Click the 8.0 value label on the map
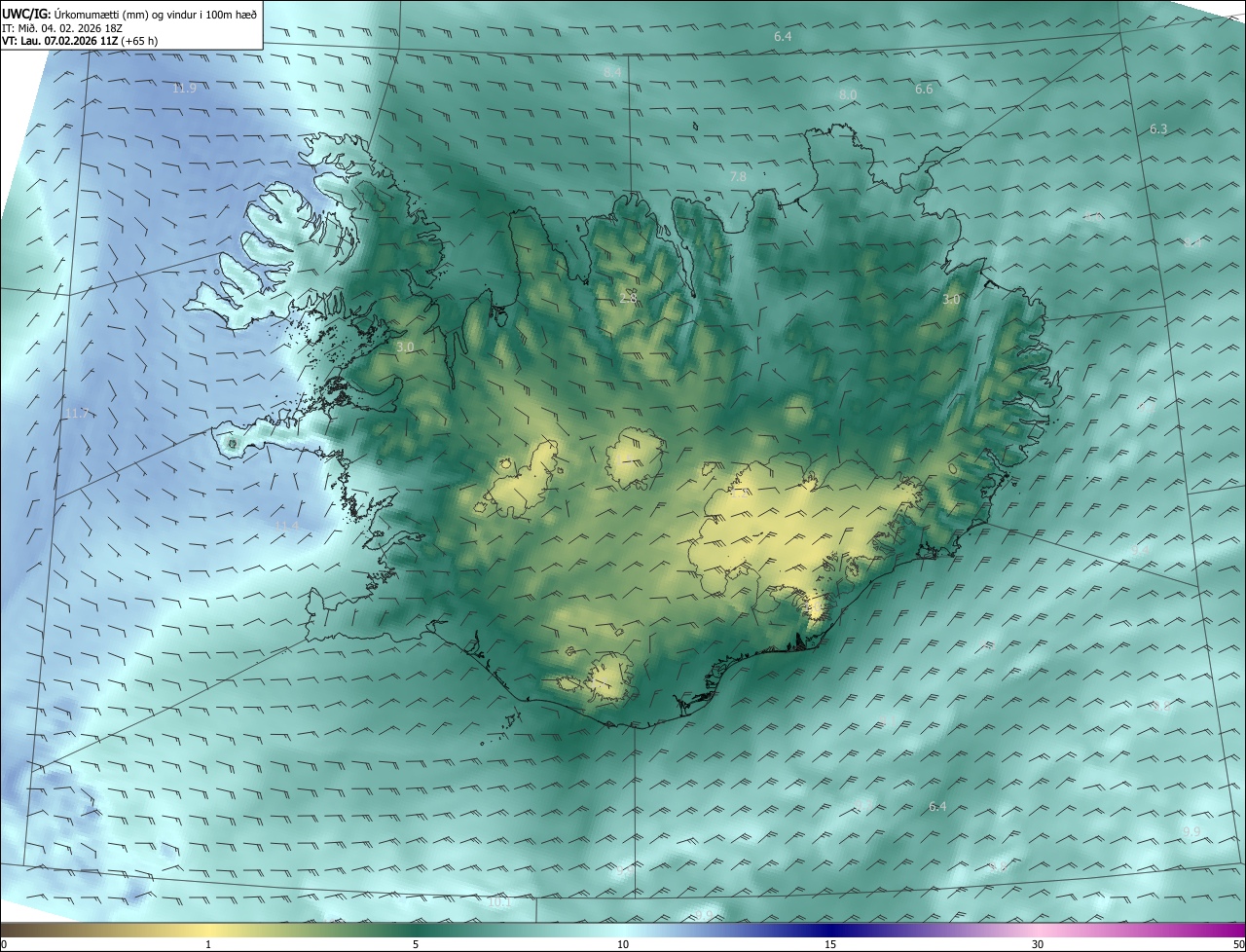The width and height of the screenshot is (1246, 952). [848, 94]
